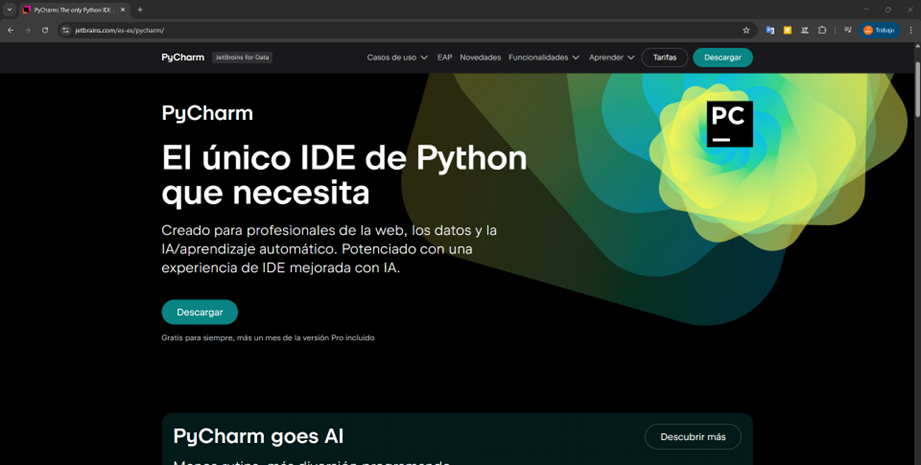Open Chrome's three-dot menu

911,30
